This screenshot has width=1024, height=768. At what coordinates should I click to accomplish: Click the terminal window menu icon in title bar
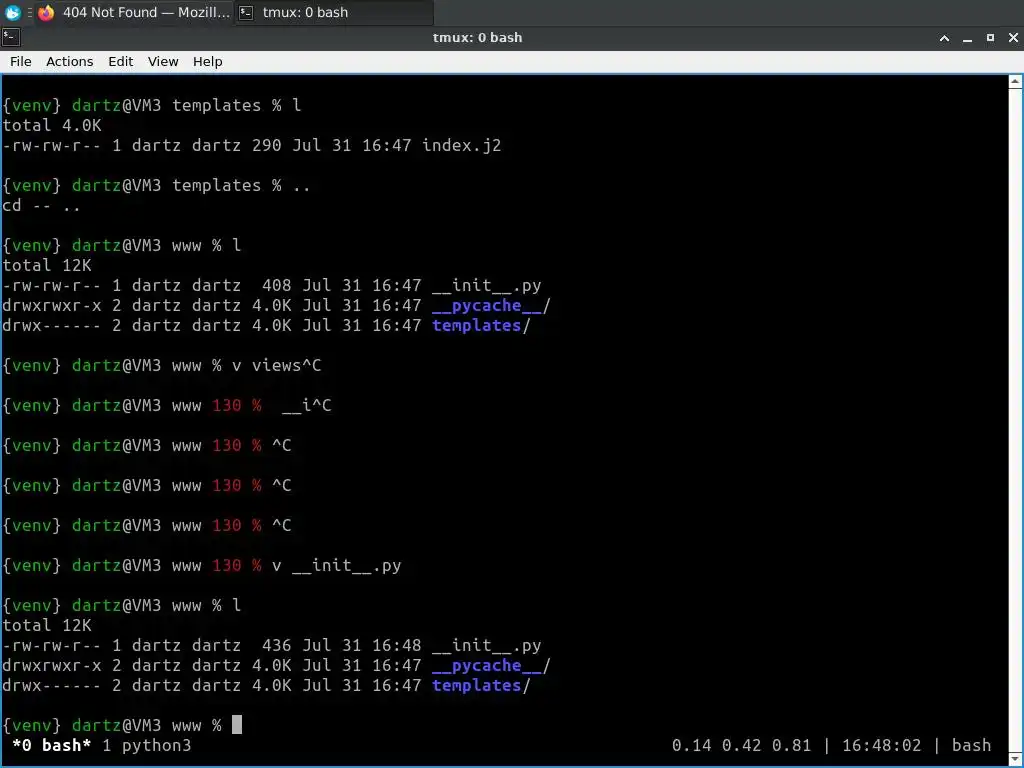click(10, 37)
